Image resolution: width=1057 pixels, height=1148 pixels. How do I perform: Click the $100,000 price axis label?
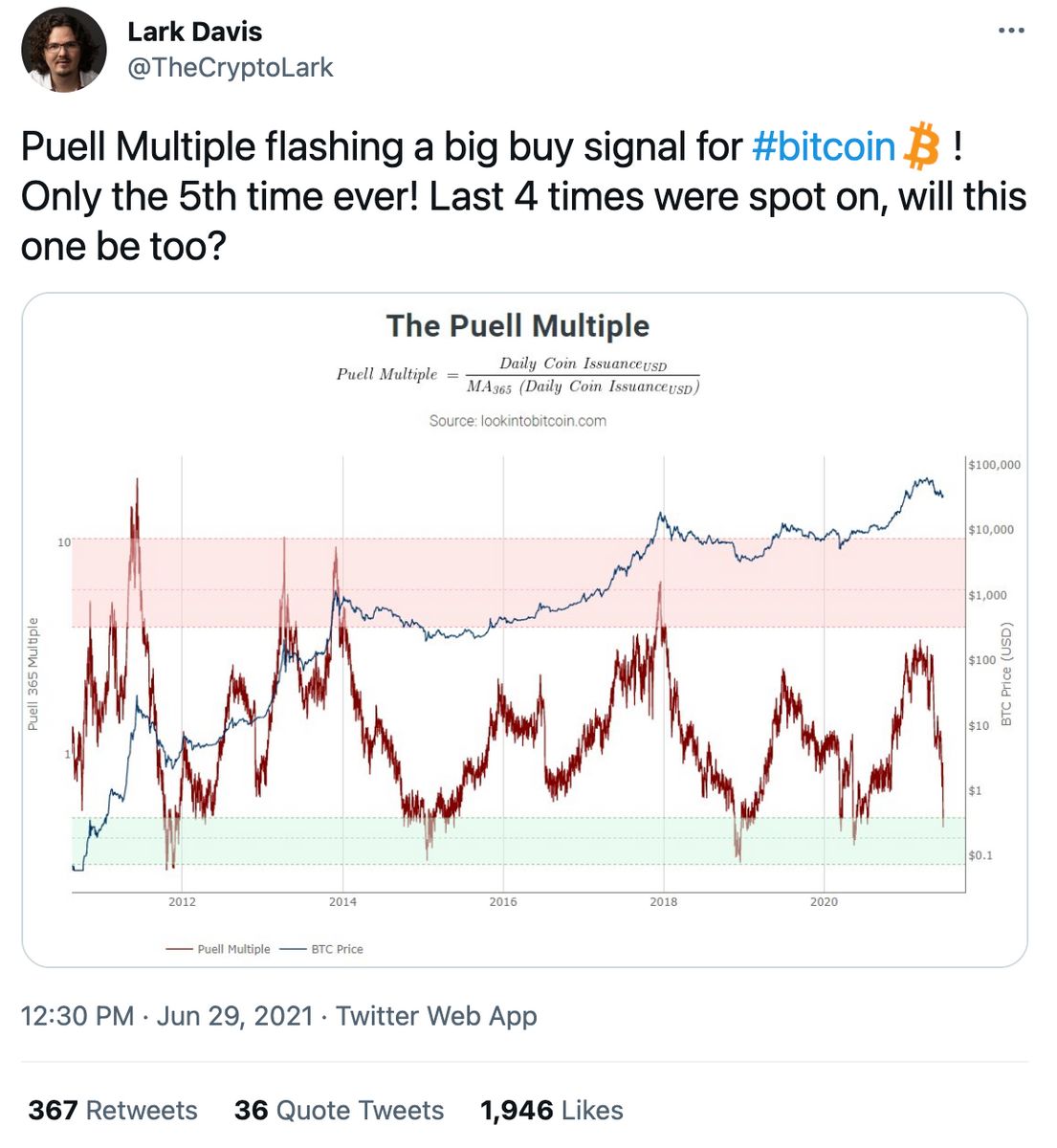(994, 465)
